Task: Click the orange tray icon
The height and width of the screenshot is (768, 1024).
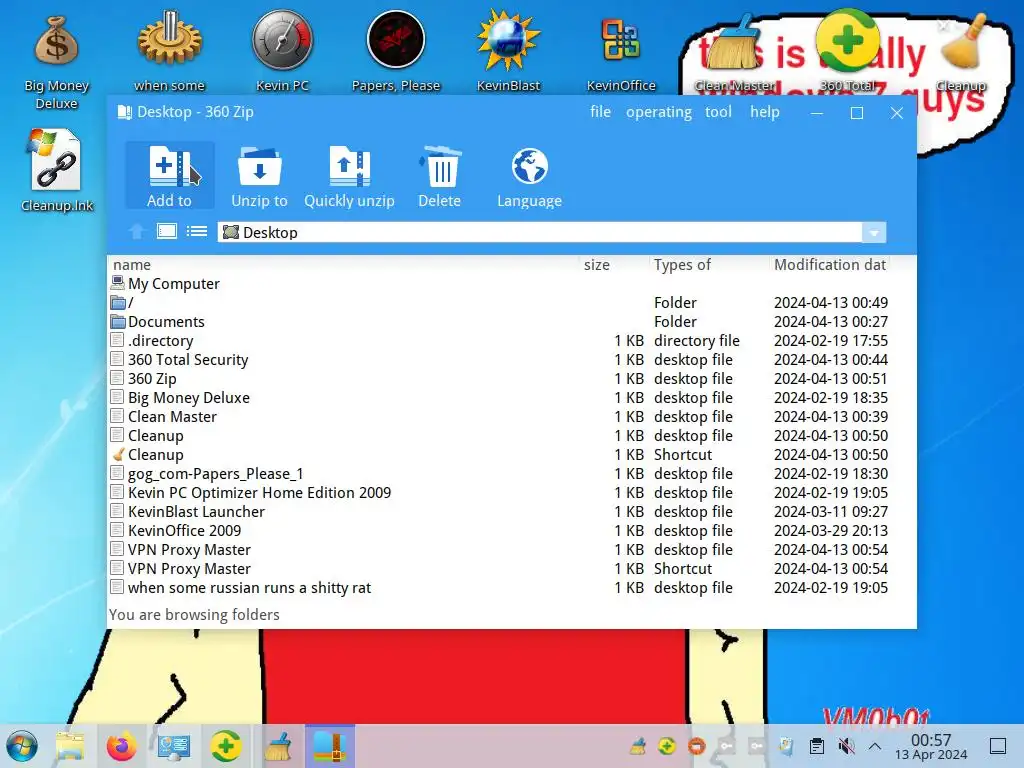Action: [697, 746]
